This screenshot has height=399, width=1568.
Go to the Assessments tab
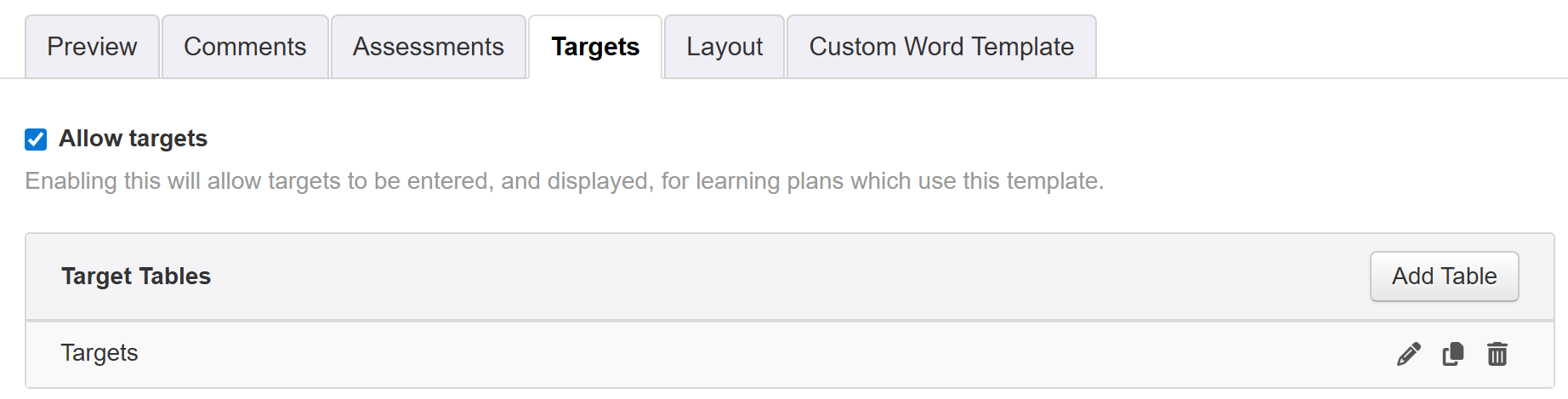click(x=428, y=47)
